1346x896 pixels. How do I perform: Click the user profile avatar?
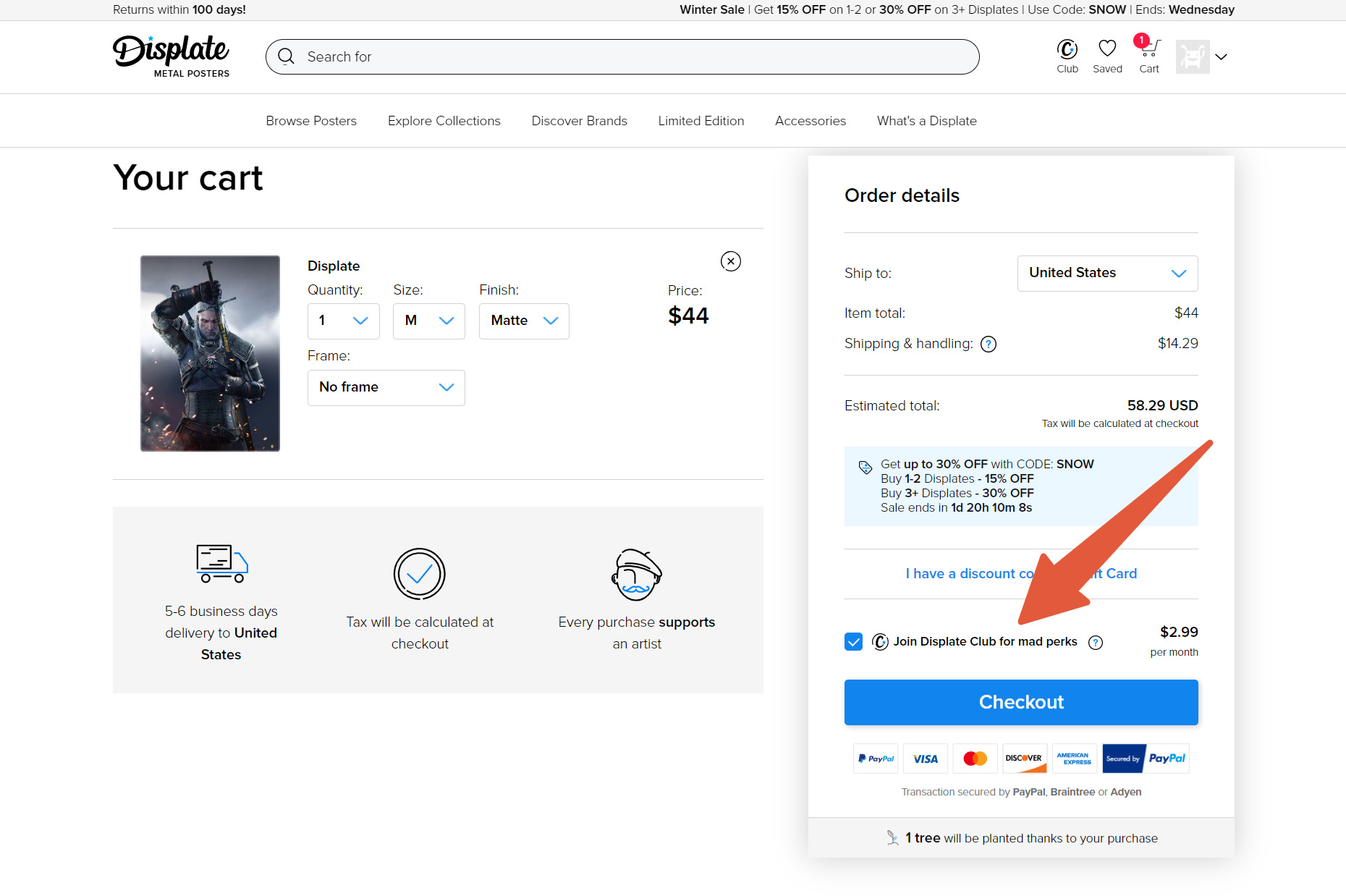point(1193,56)
